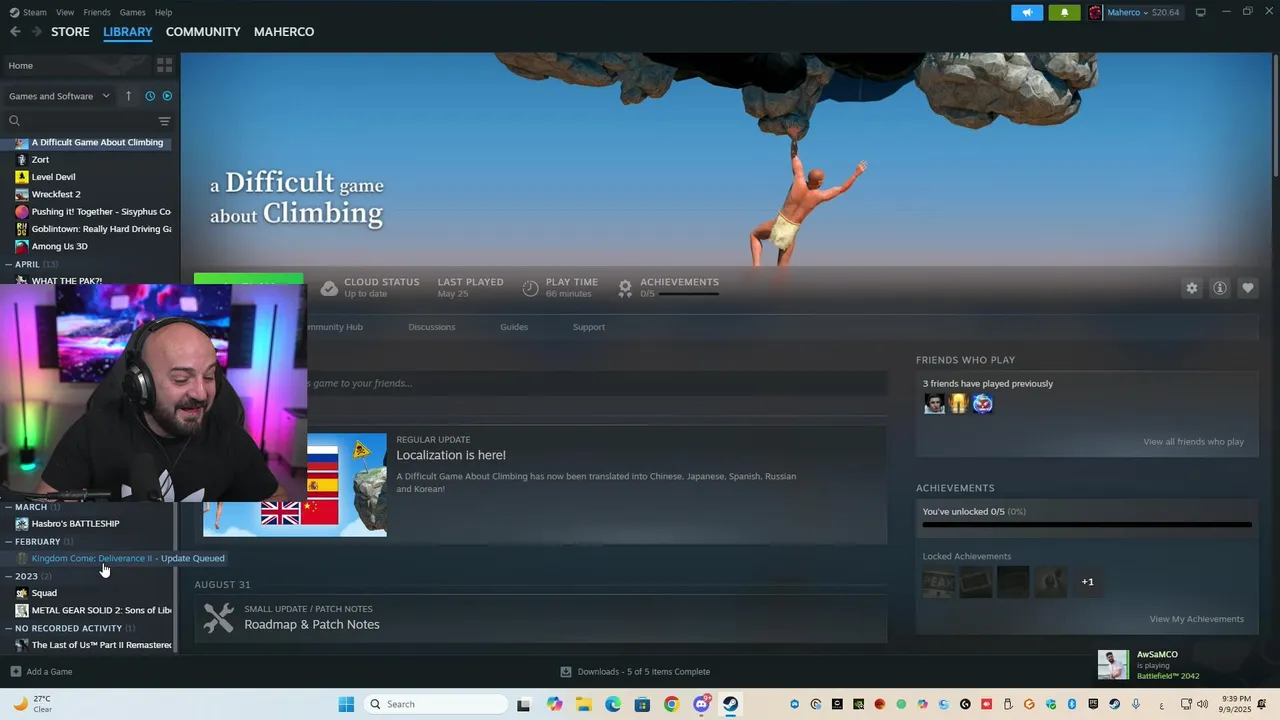The width and height of the screenshot is (1280, 720).
Task: Go back with the left arrow
Action: tap(15, 32)
